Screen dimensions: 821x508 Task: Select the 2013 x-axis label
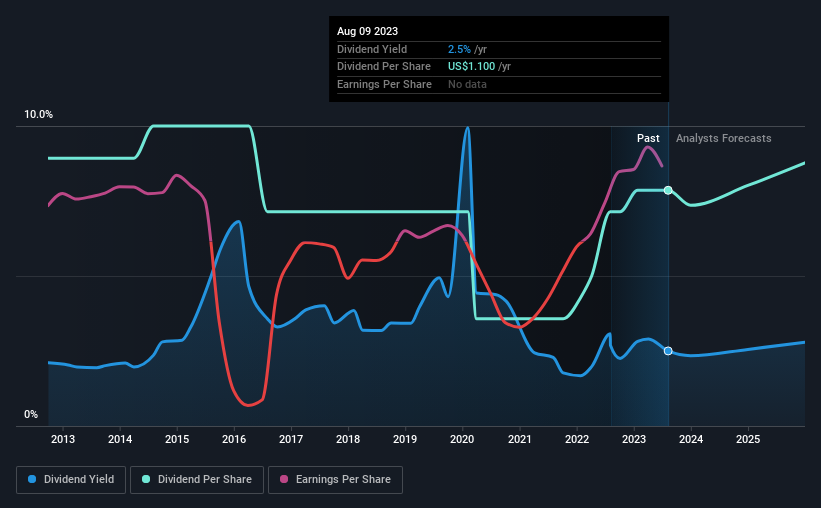pos(63,439)
